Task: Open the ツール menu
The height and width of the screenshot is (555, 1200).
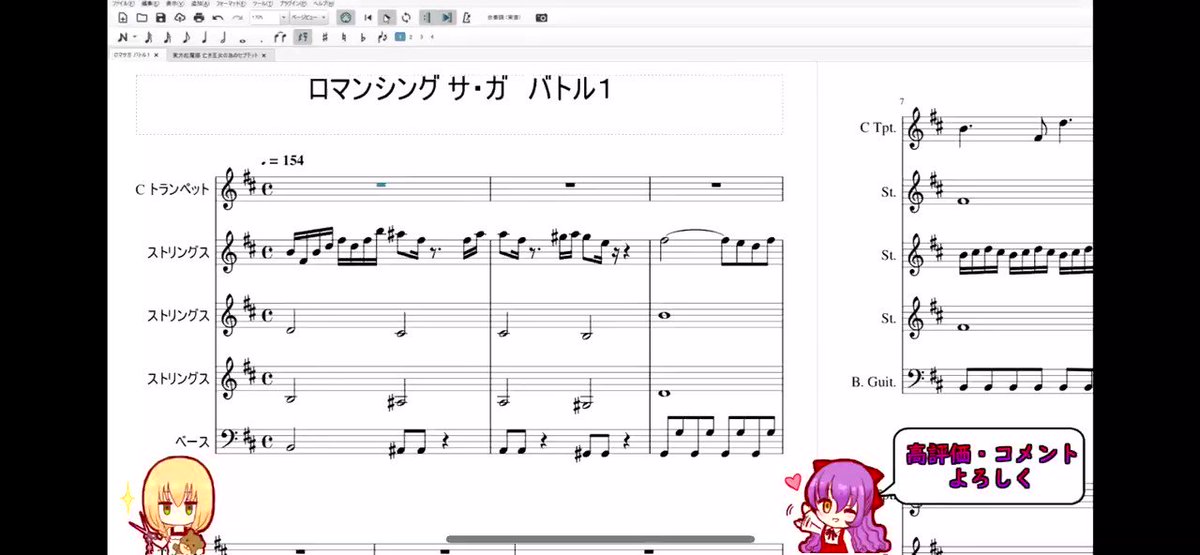Action: click(262, 4)
